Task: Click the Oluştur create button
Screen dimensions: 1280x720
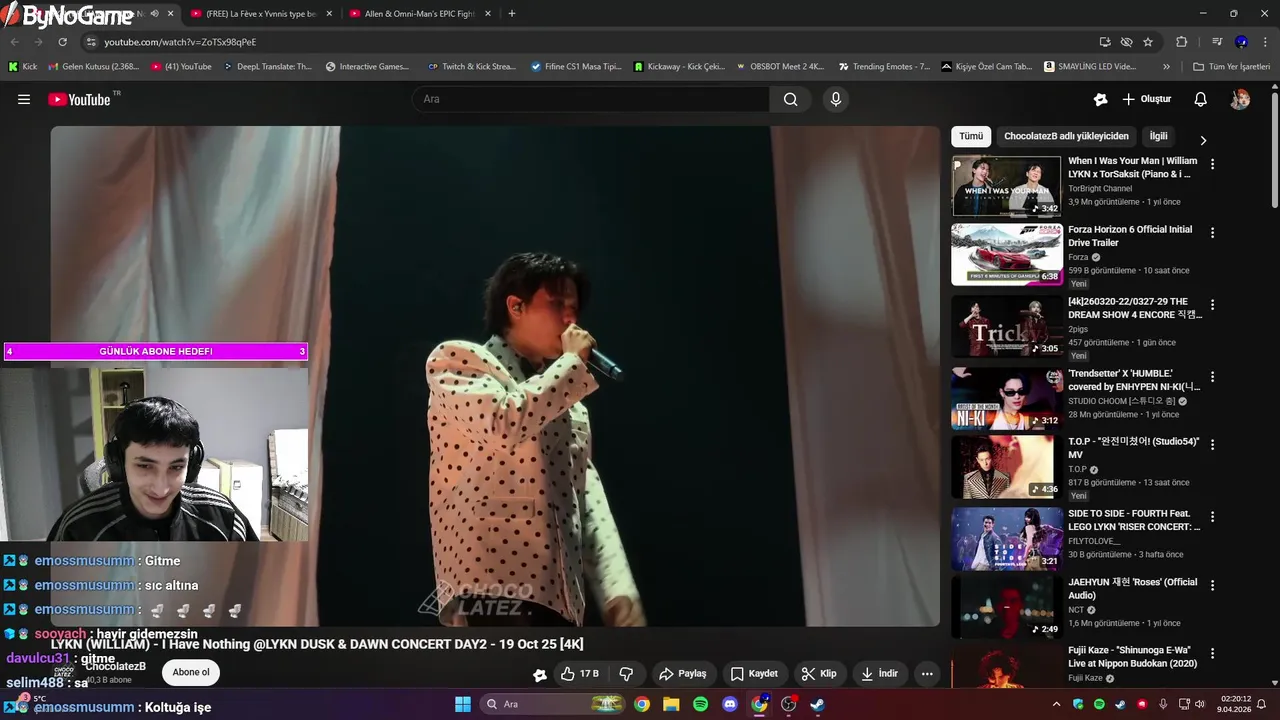Action: [x=1146, y=99]
